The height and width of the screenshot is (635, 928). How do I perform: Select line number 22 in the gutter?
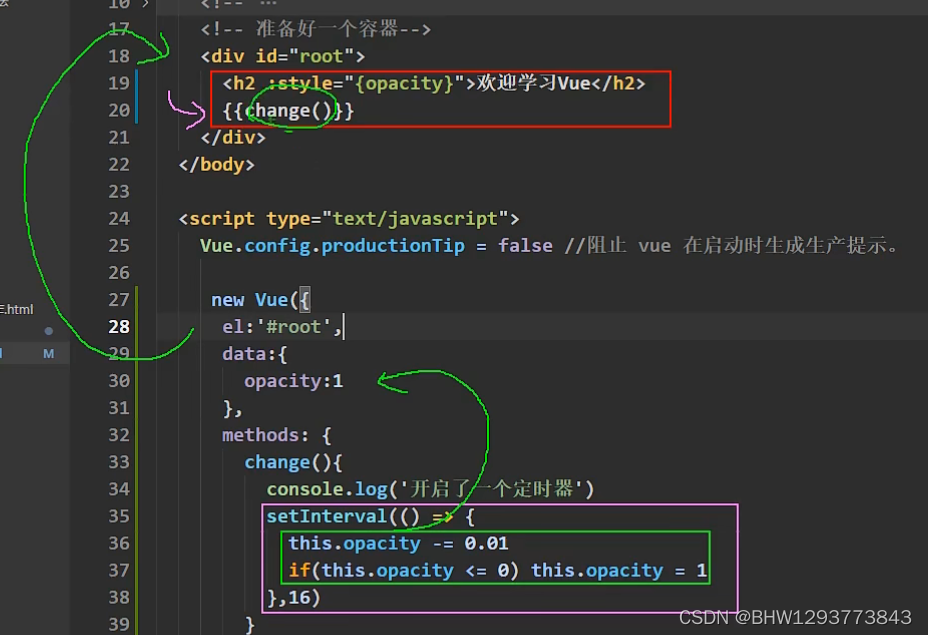click(119, 165)
